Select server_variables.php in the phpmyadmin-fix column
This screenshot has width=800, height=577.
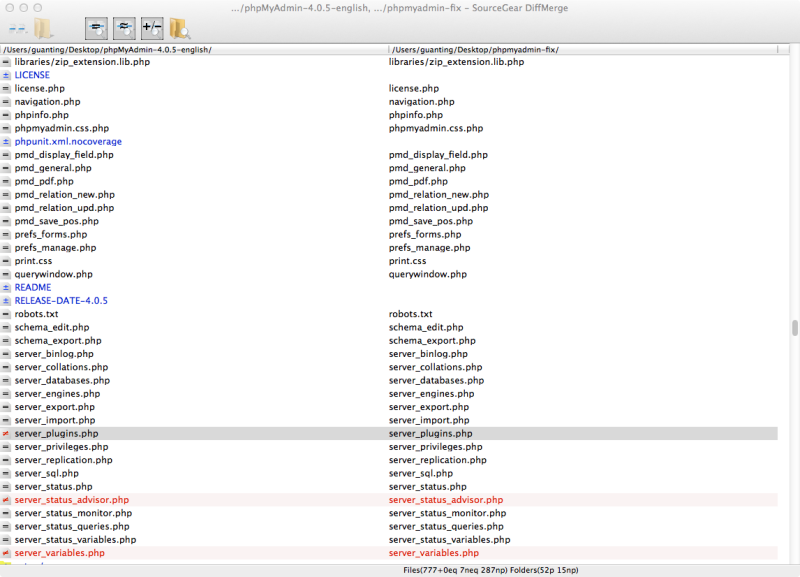pos(434,553)
